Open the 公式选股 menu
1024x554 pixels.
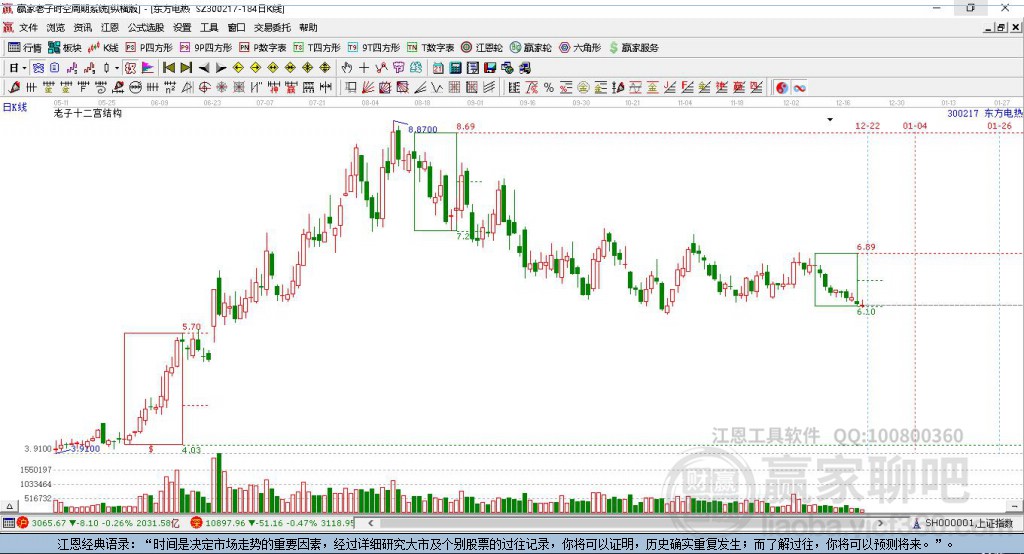145,28
